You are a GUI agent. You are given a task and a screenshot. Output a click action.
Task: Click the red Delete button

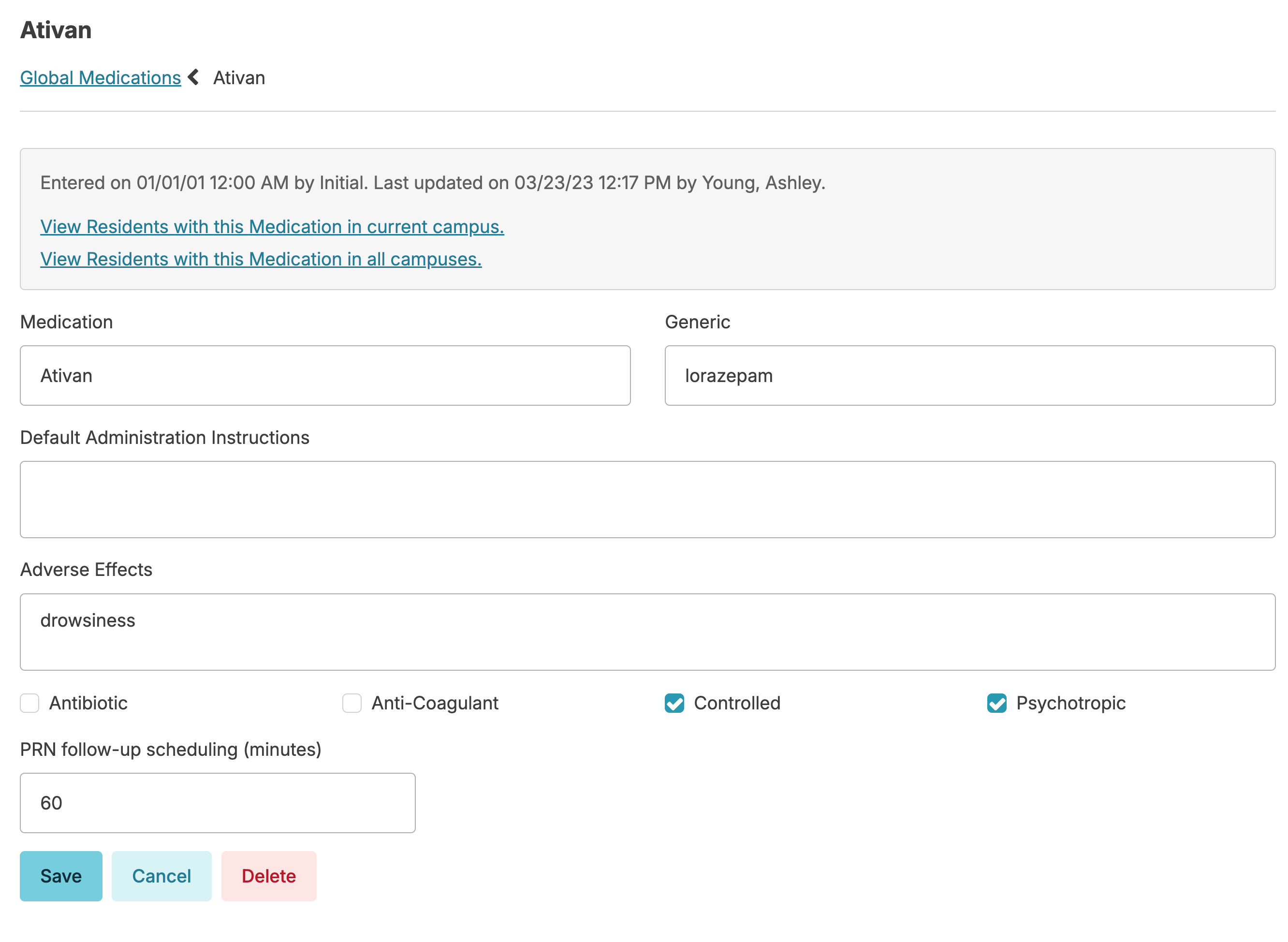(268, 876)
